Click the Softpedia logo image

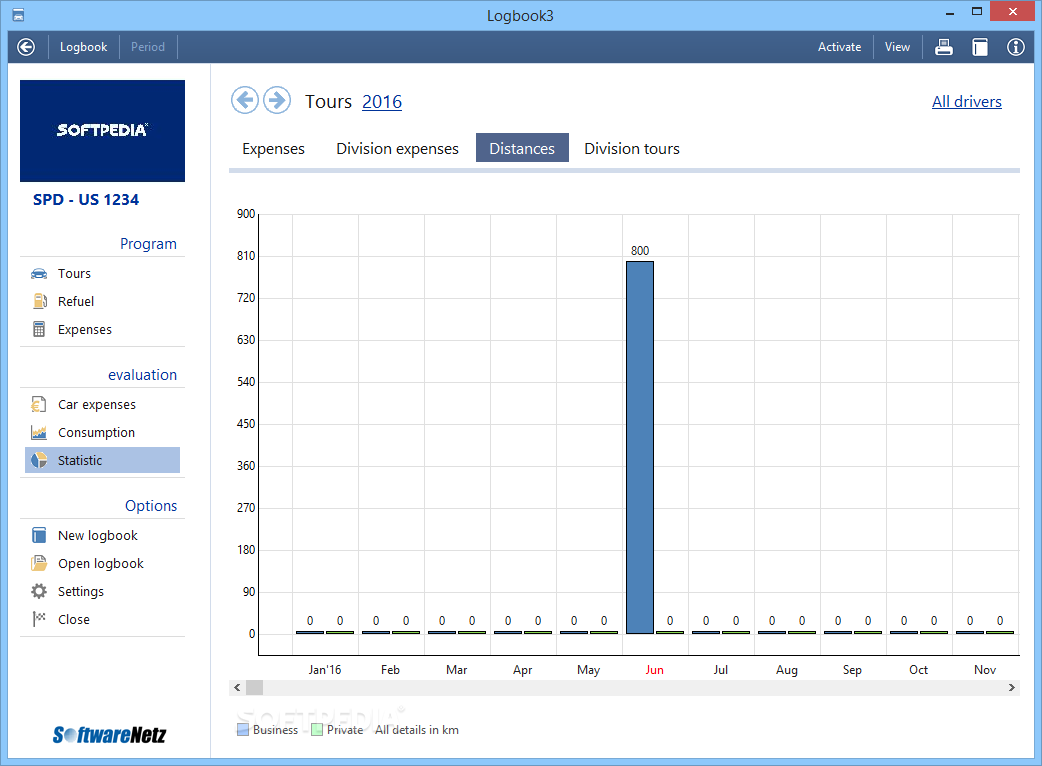tap(102, 131)
